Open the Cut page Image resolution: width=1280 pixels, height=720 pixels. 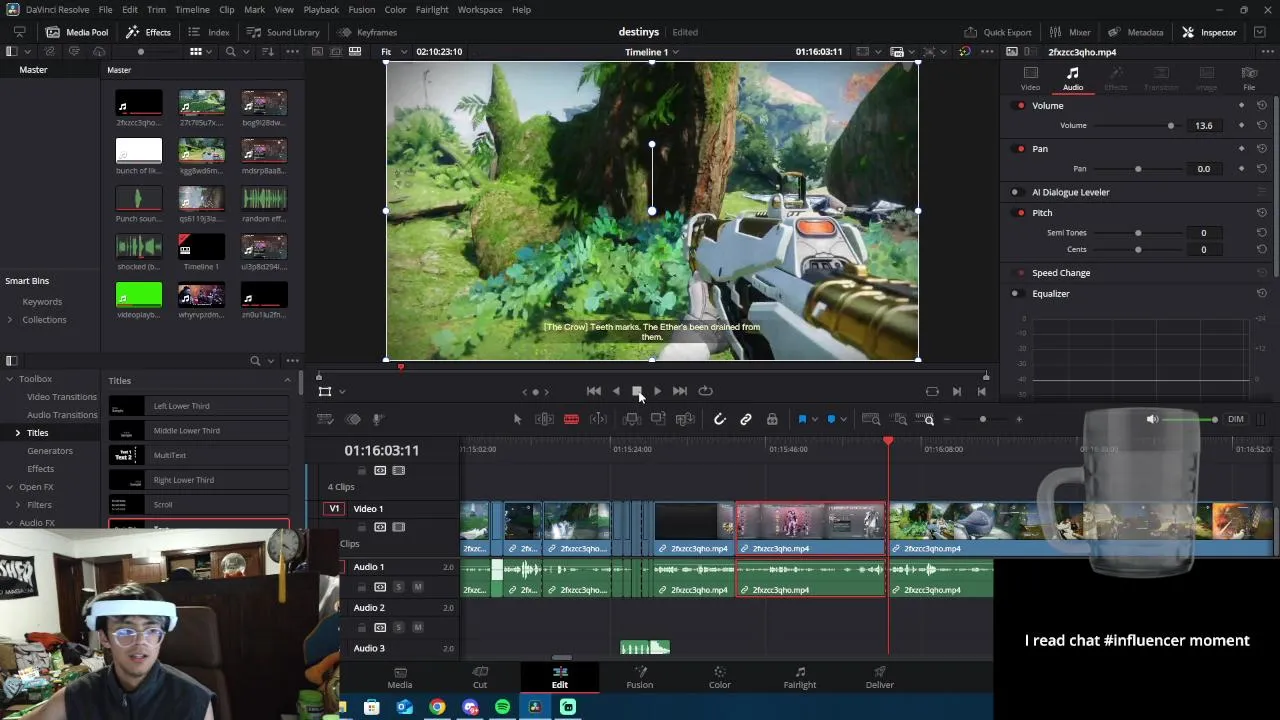[480, 677]
